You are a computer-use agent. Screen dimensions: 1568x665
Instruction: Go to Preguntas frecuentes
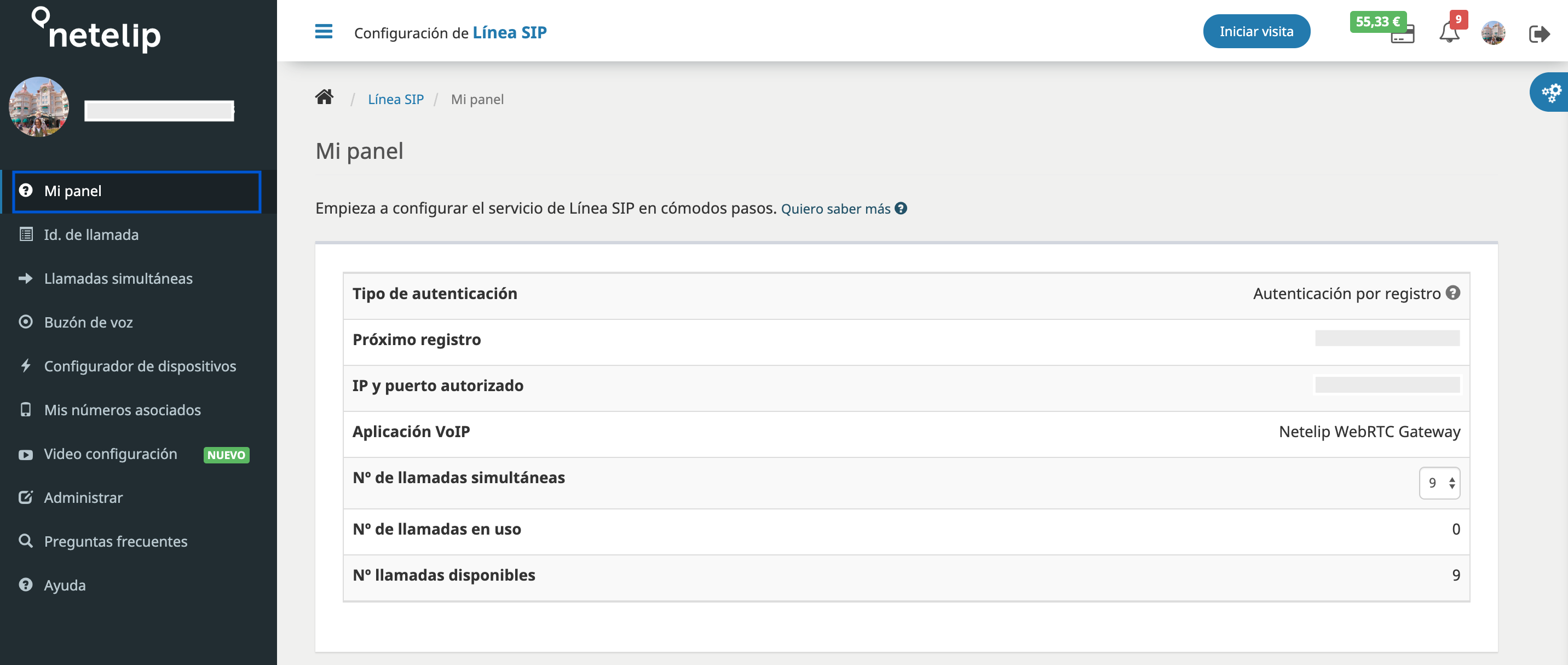[115, 541]
